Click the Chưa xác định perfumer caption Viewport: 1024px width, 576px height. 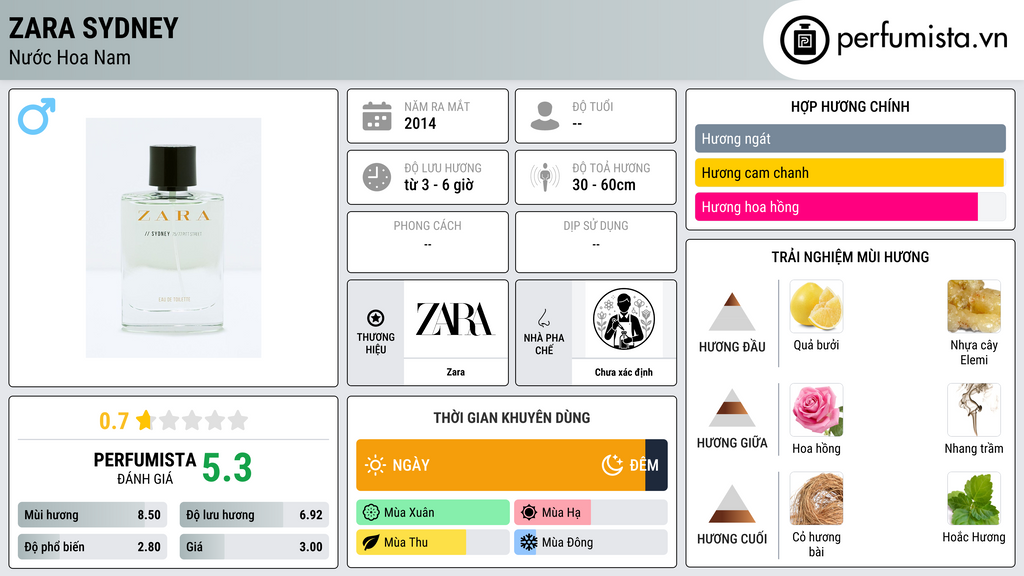point(624,372)
